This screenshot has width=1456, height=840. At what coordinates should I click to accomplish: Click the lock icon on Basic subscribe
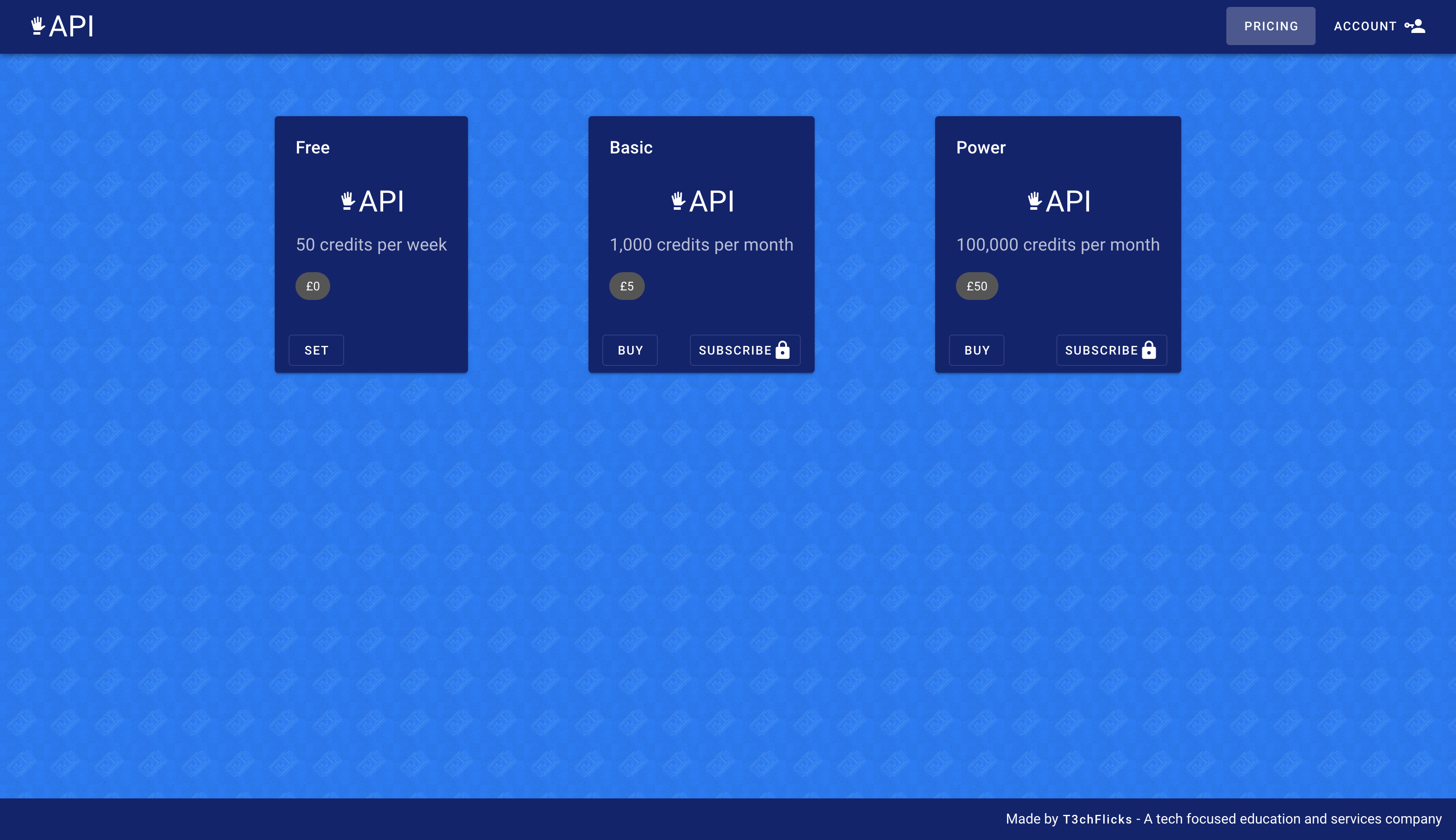(x=783, y=350)
